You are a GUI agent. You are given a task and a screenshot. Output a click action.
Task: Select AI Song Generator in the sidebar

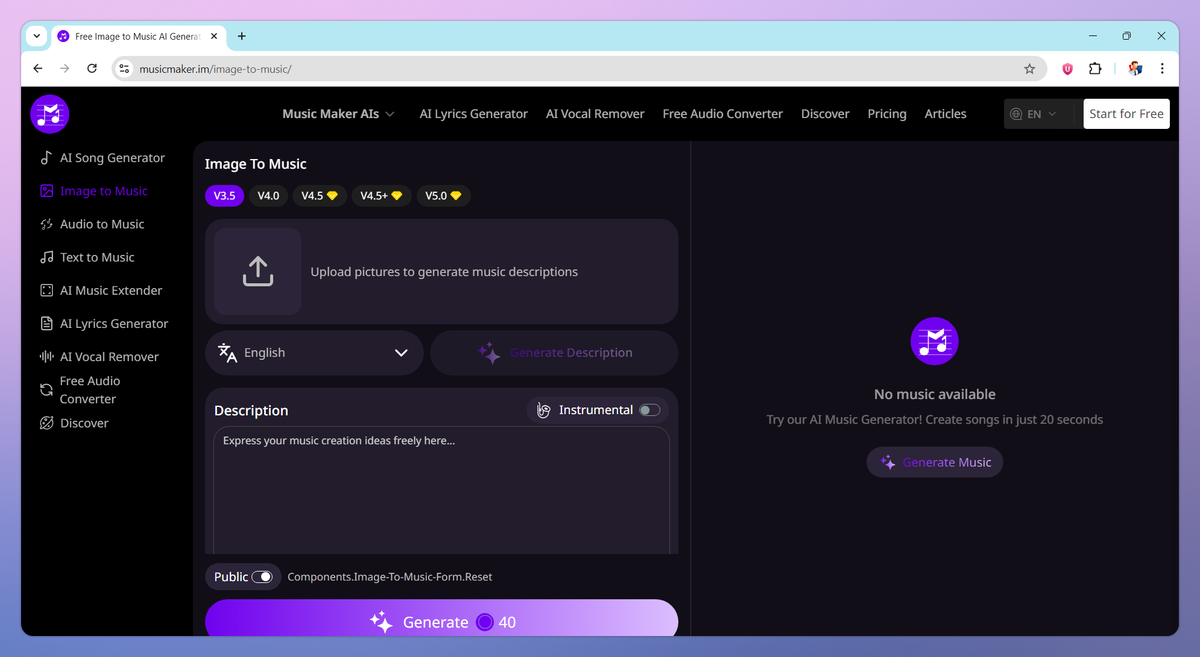110,157
